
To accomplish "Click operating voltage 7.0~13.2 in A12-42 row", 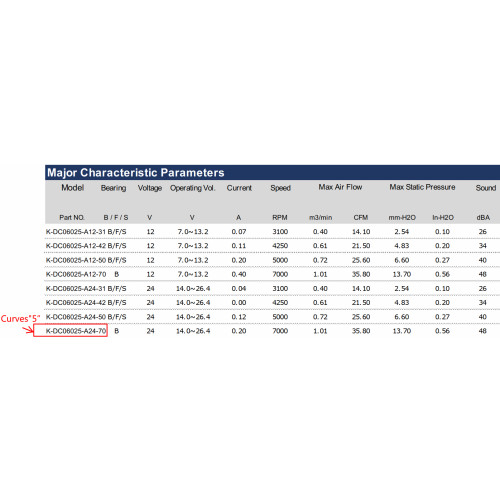I will tap(193, 246).
